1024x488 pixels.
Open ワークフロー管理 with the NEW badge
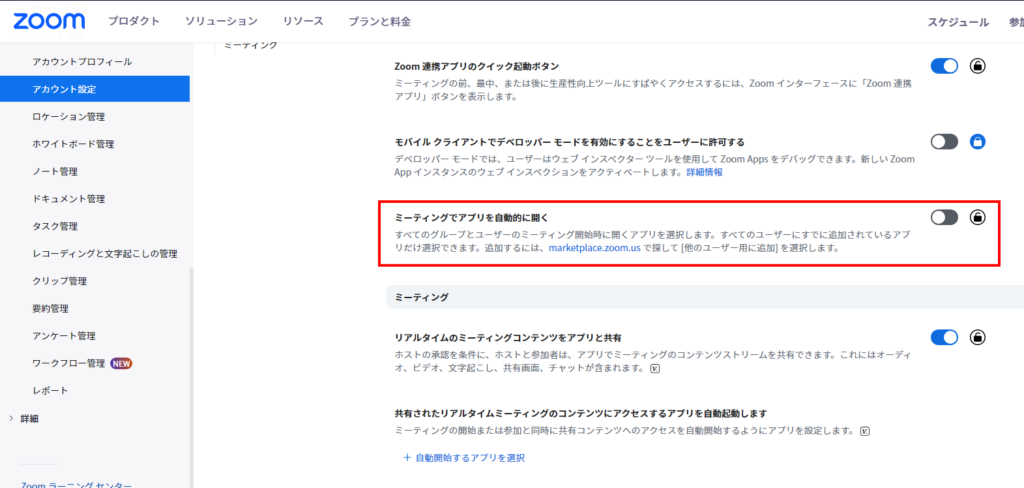coord(68,363)
